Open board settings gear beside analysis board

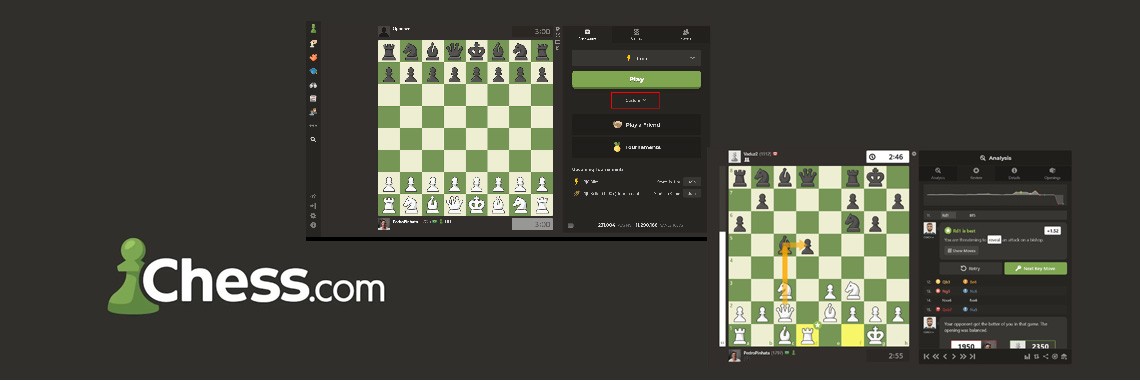(915, 153)
